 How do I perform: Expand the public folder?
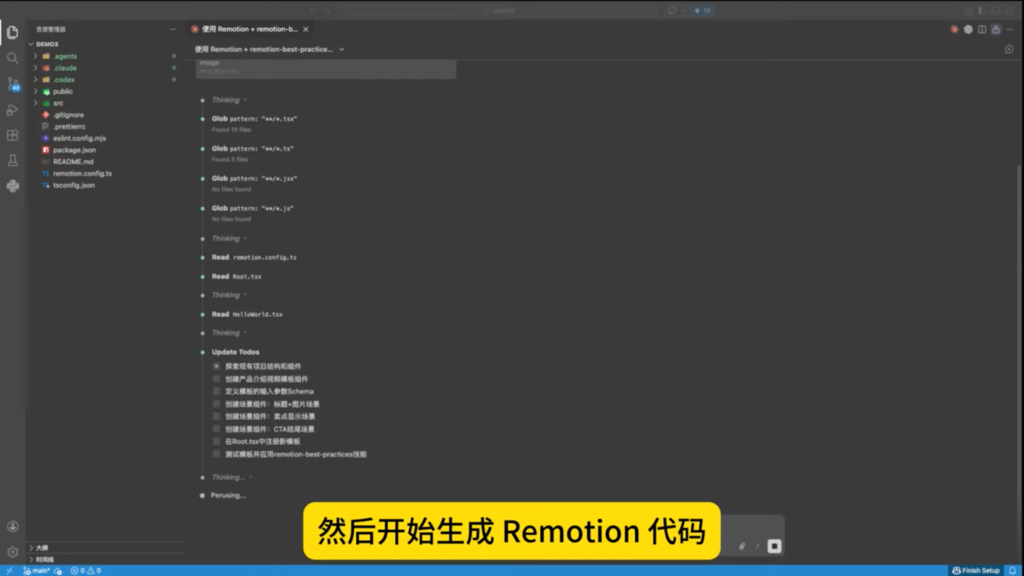(36, 91)
